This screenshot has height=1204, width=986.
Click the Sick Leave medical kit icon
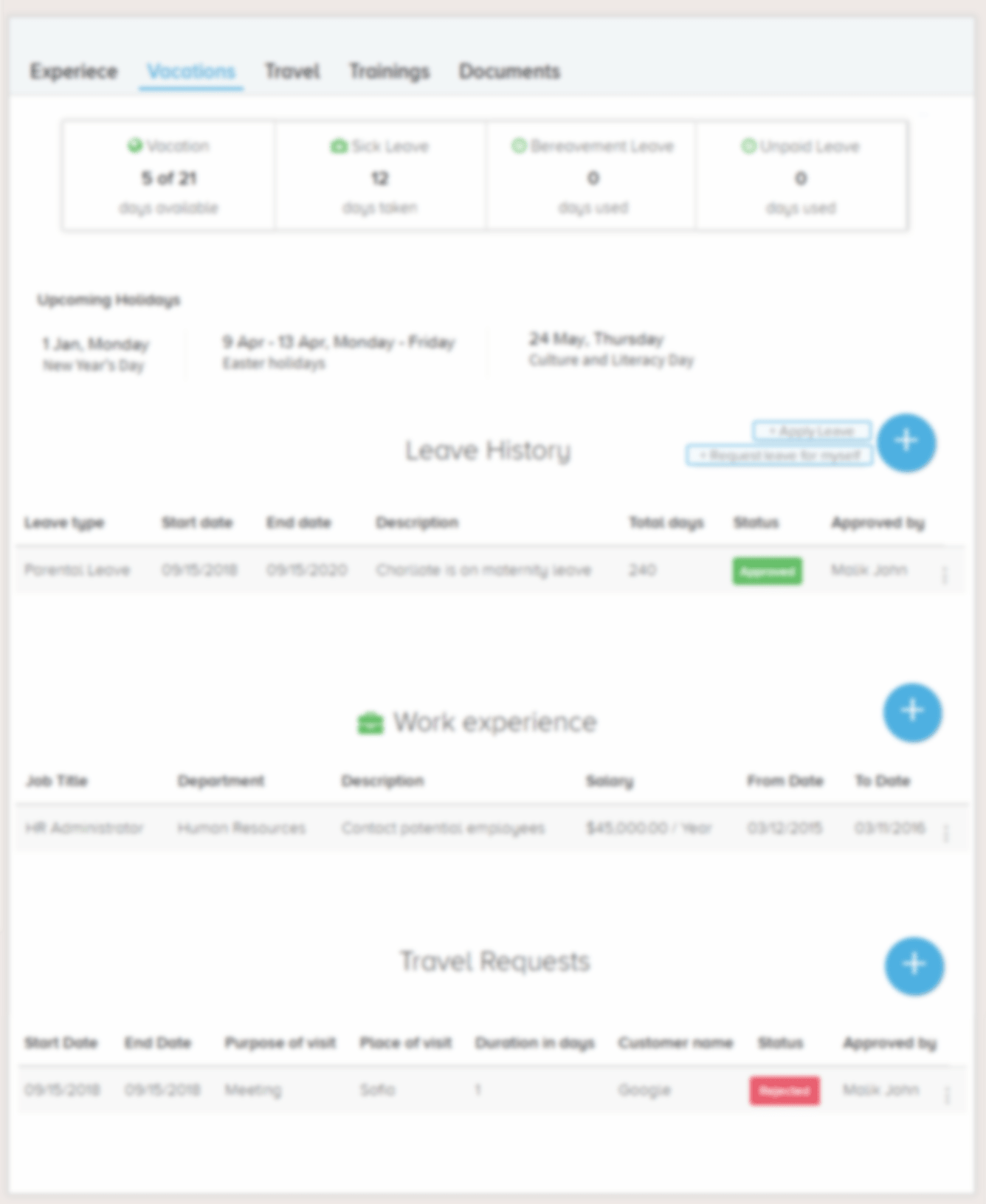point(339,146)
